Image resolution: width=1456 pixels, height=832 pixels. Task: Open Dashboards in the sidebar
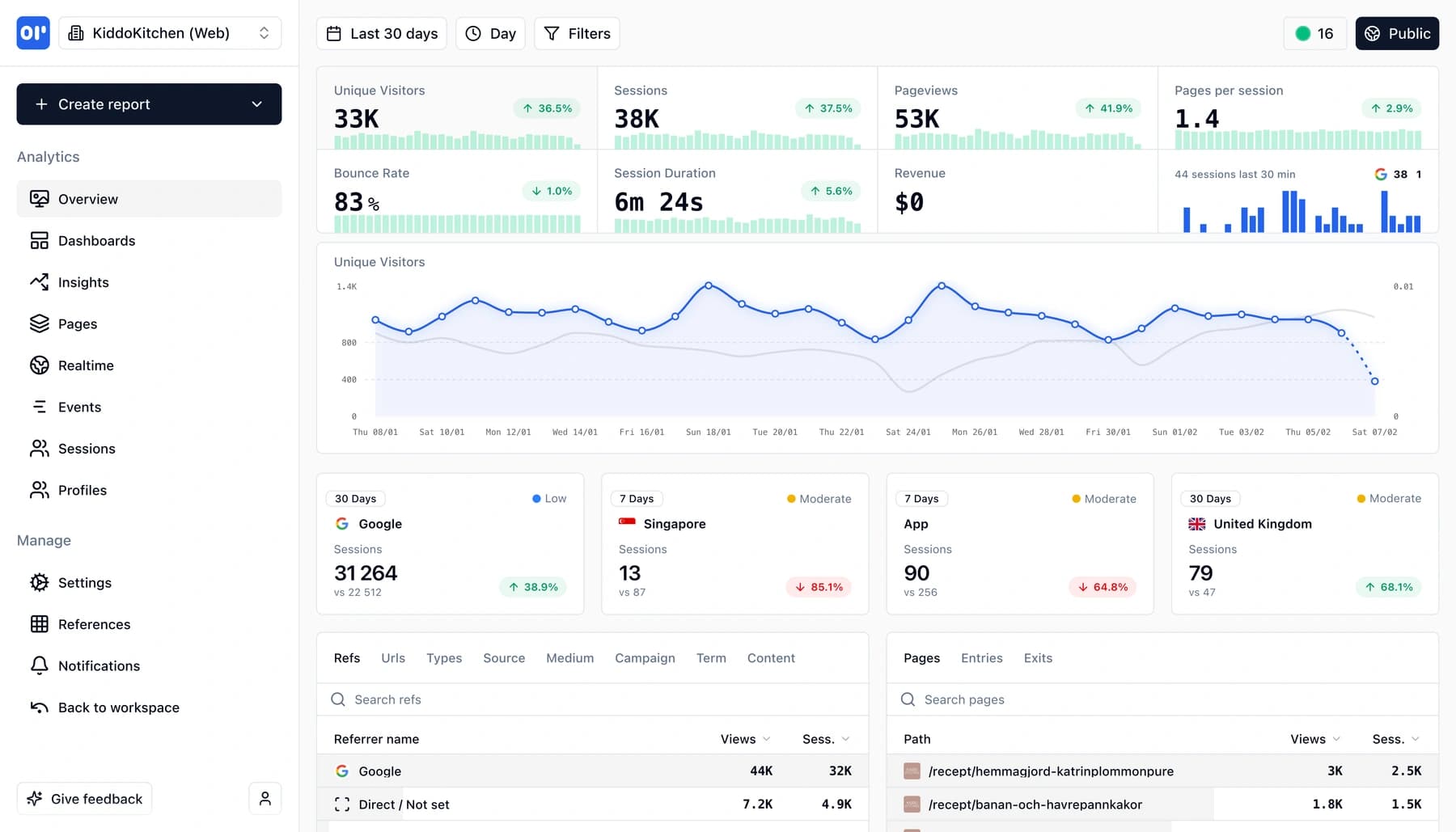pyautogui.click(x=96, y=240)
